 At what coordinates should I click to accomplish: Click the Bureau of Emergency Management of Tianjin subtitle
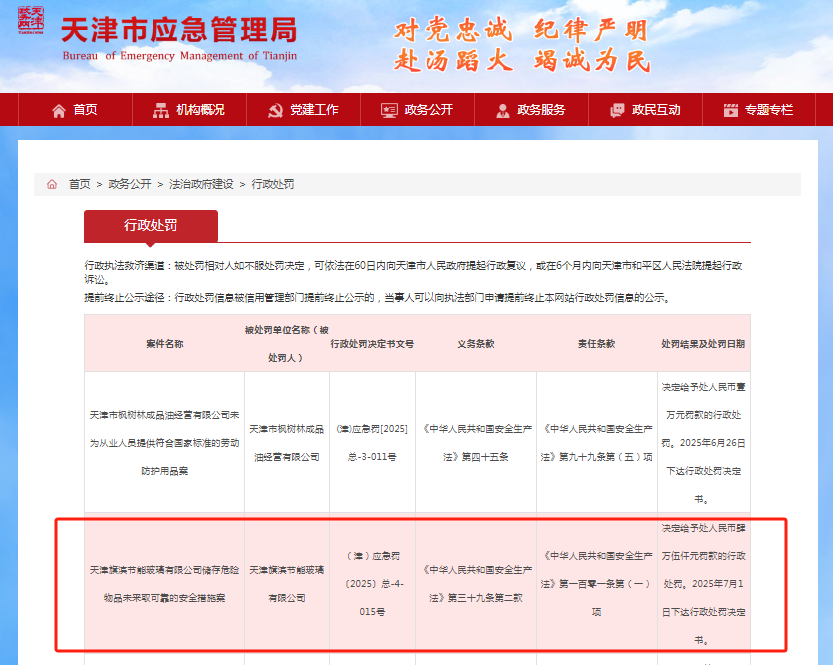point(180,56)
